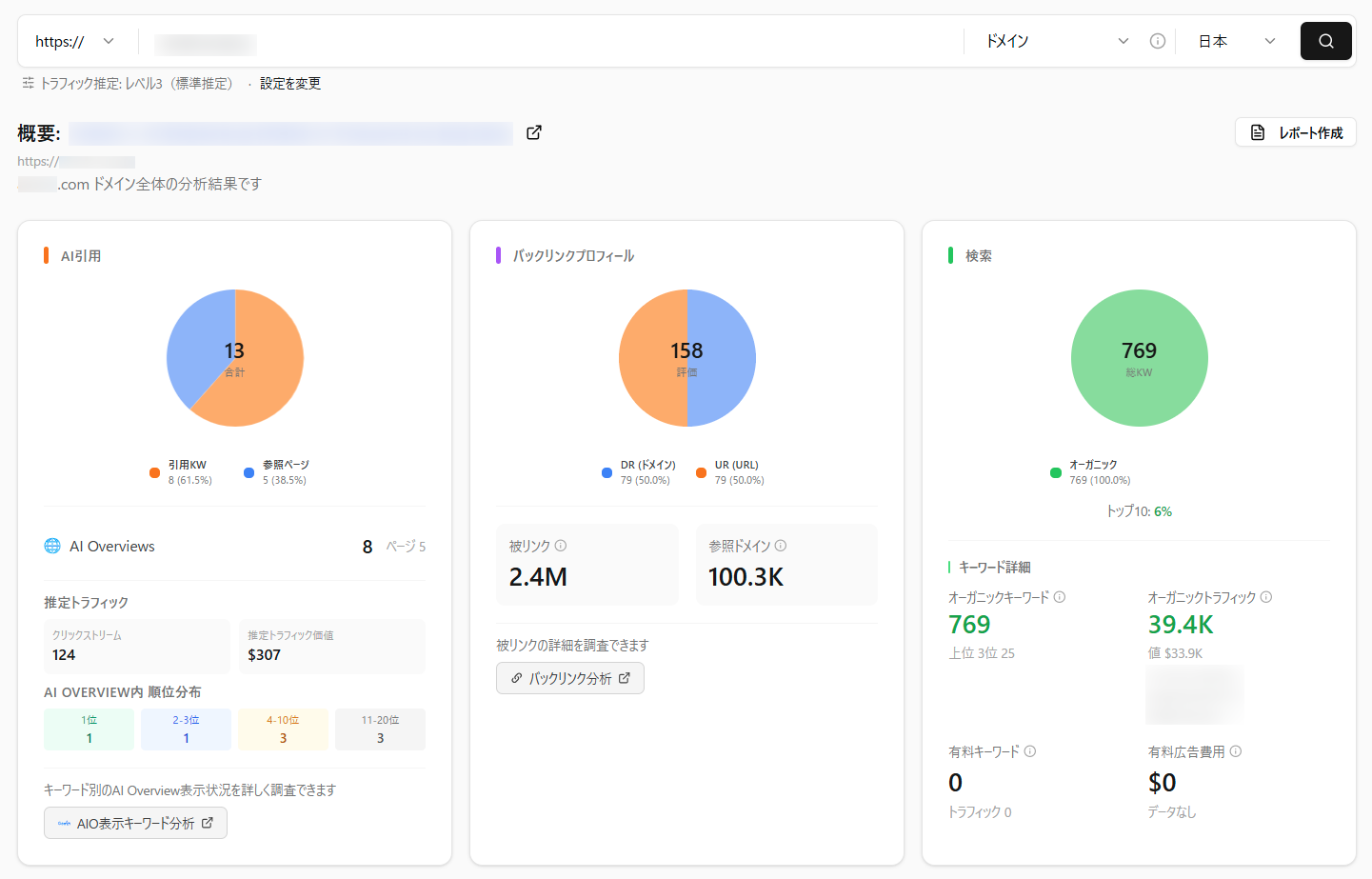
Task: Click the info icon beside 被リンク
Action: [561, 546]
